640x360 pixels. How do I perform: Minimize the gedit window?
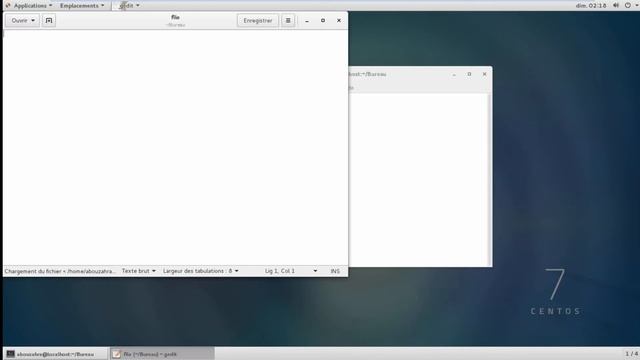click(307, 20)
